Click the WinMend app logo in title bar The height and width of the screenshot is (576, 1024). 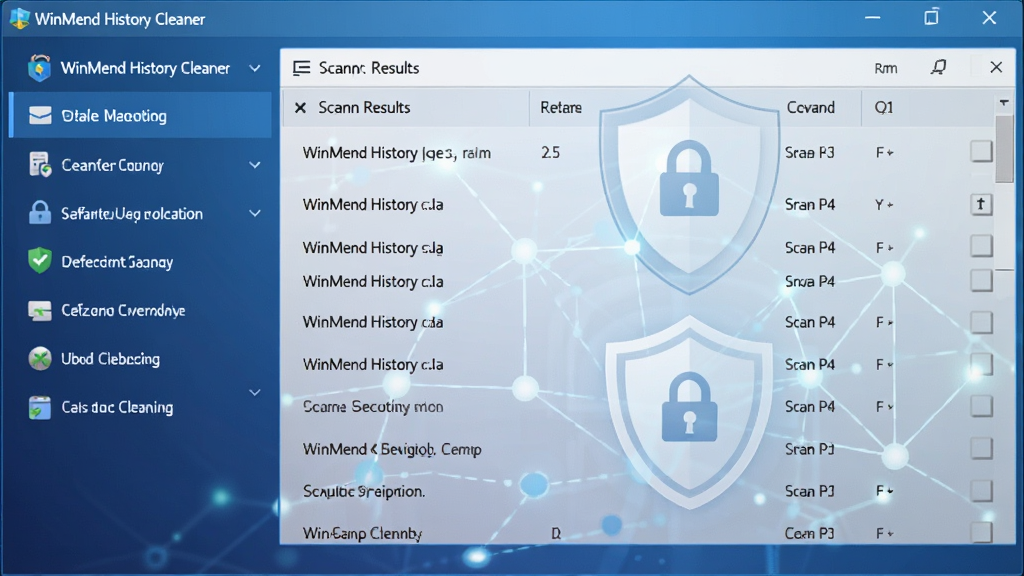coord(20,18)
